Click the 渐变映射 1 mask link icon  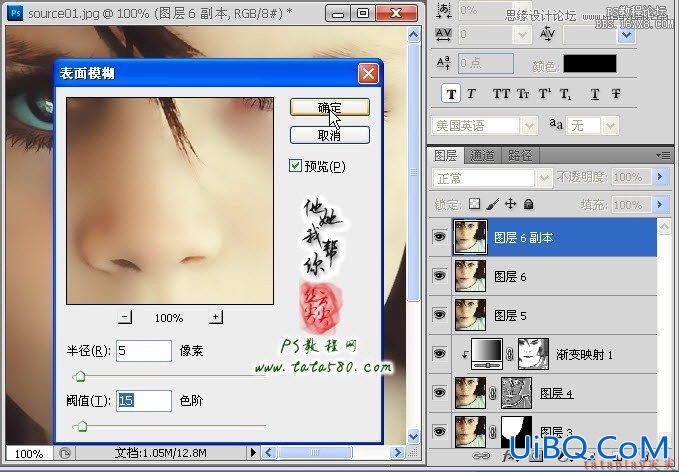coord(510,354)
